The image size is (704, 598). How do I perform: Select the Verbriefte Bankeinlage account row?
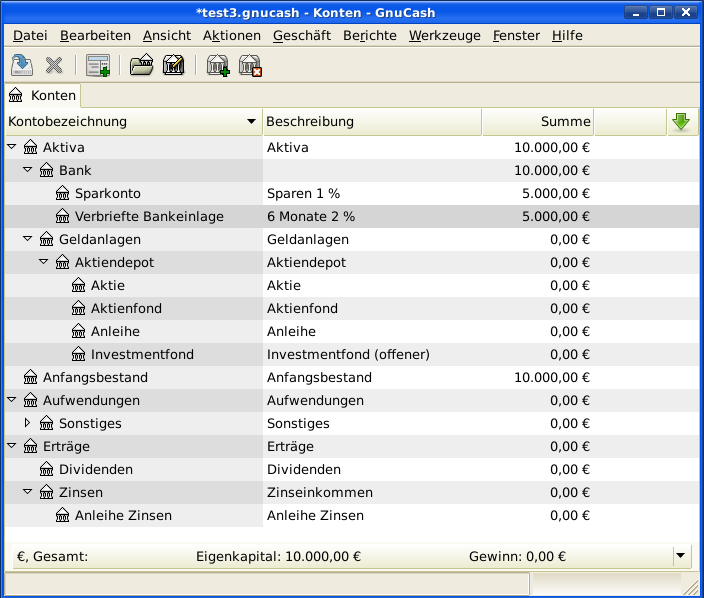[x=149, y=216]
